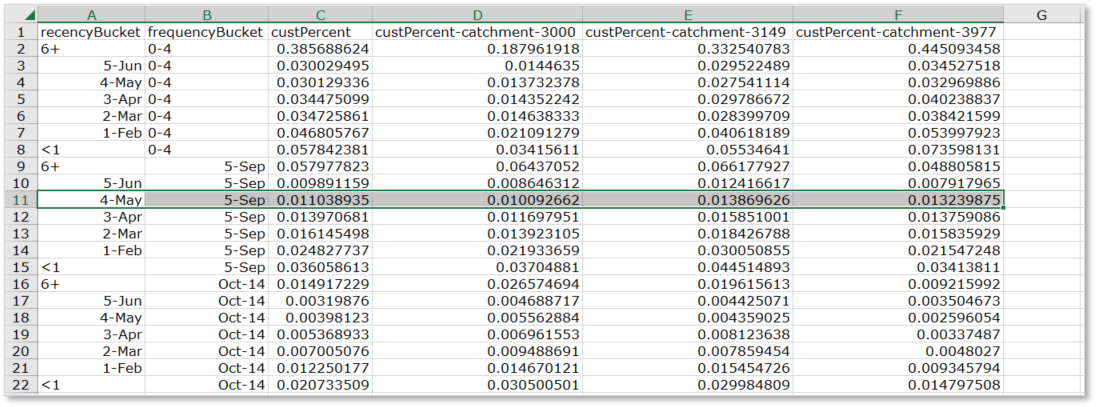Click the recencyBucket header cell
The image size is (1096, 407).
(x=91, y=32)
